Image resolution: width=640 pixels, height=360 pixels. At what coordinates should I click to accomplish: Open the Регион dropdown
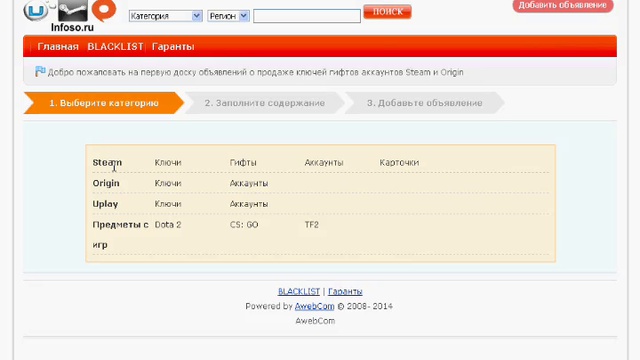coord(228,16)
